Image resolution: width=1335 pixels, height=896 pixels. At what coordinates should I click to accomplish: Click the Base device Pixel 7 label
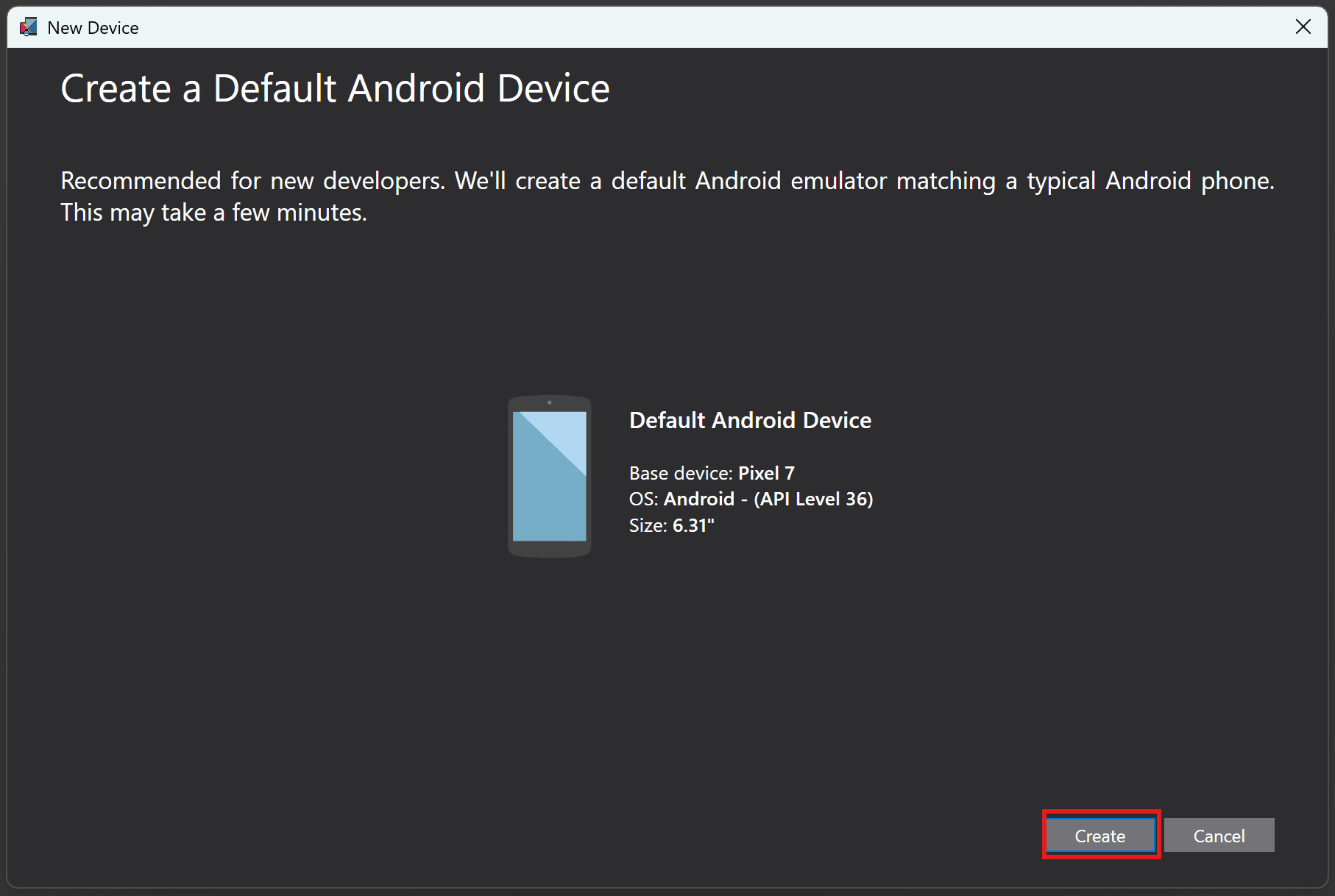(x=711, y=473)
